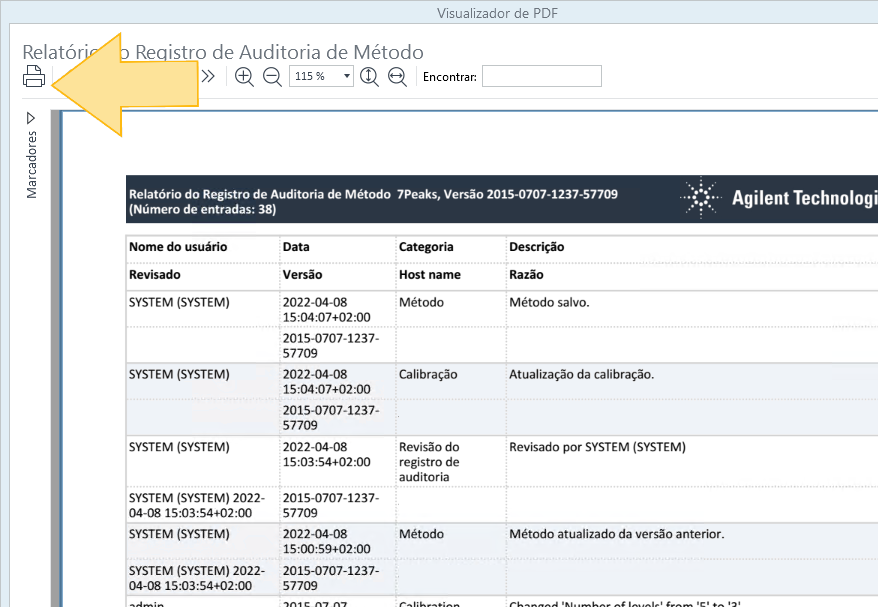
Task: Click SYSTEM (SYSTEM) user in versão anterior row
Action: (179, 534)
